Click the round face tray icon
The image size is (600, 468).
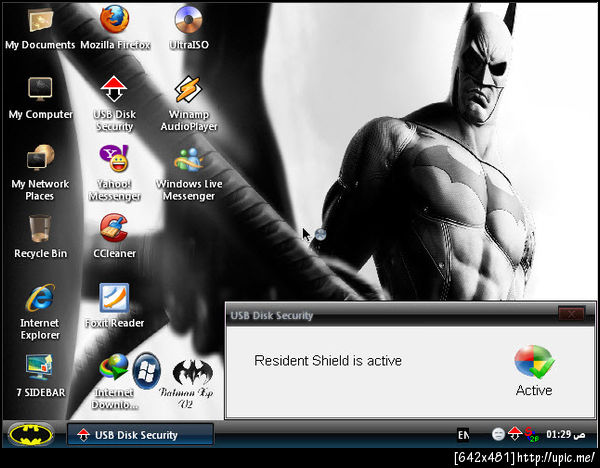point(498,434)
